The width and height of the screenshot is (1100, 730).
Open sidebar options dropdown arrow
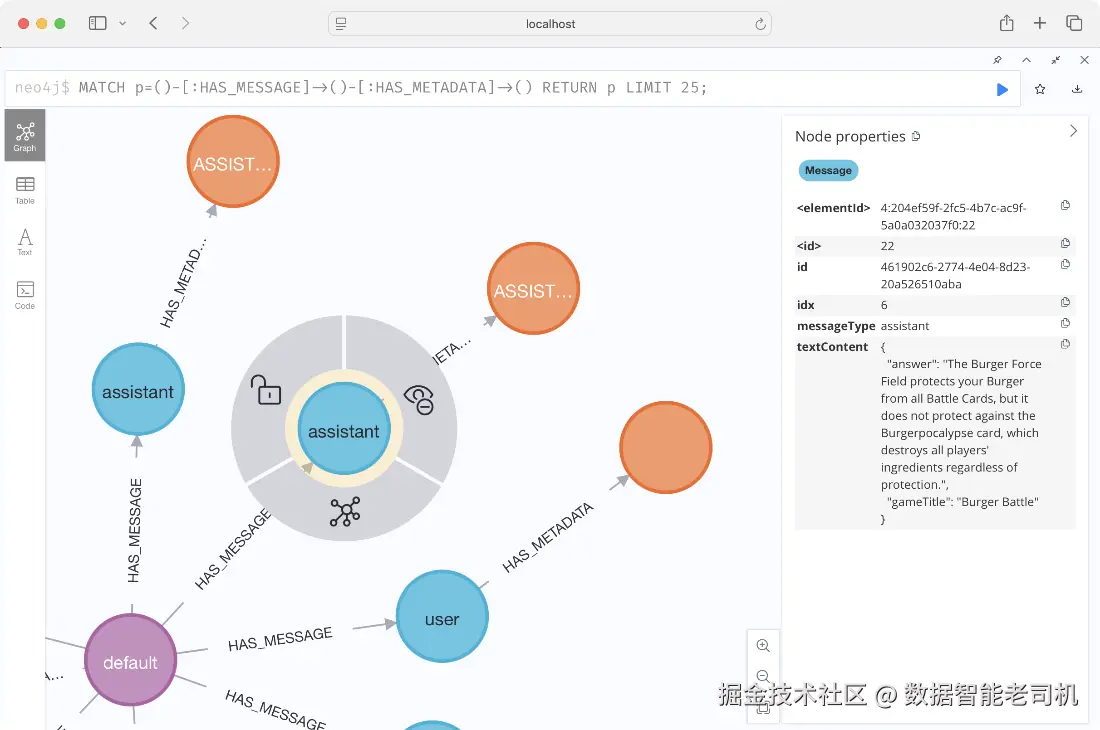[123, 23]
